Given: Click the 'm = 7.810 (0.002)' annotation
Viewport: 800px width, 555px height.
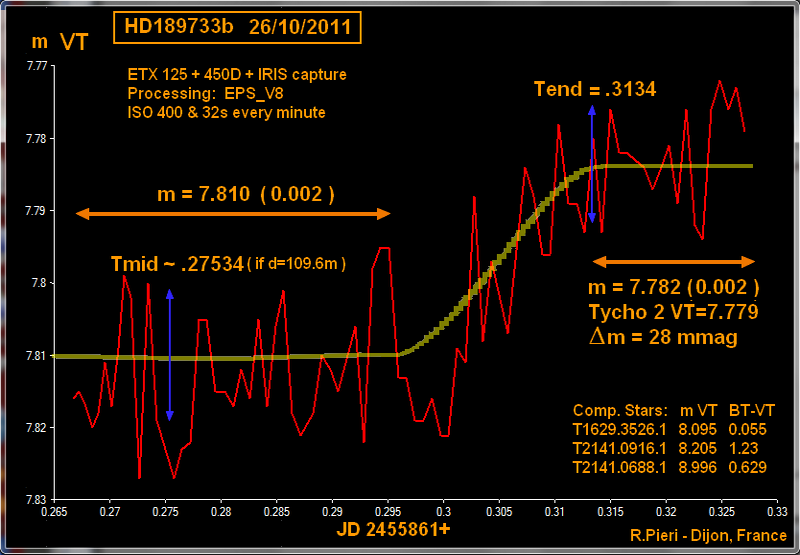Looking at the screenshot, I should tap(246, 194).
